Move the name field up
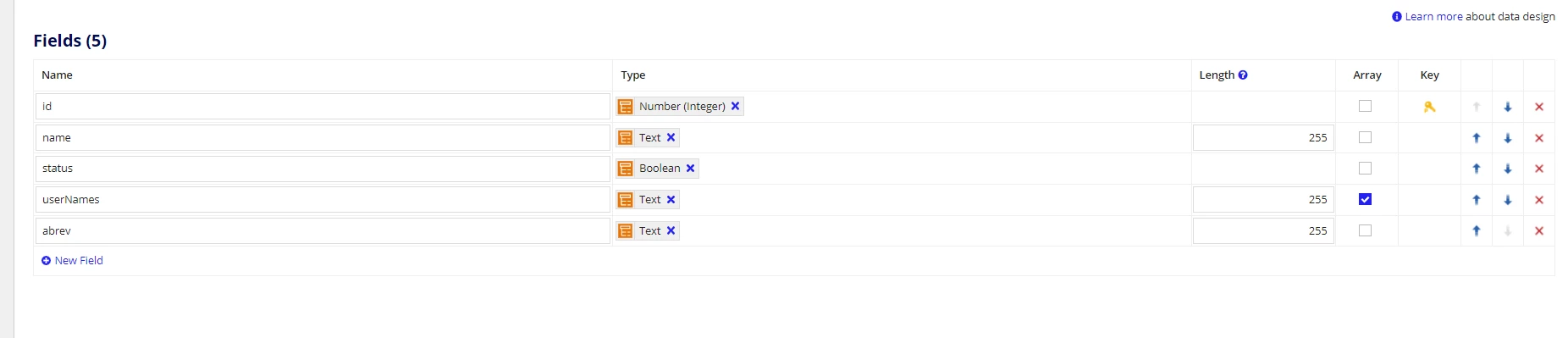This screenshot has height=338, width=1568. click(x=1477, y=138)
